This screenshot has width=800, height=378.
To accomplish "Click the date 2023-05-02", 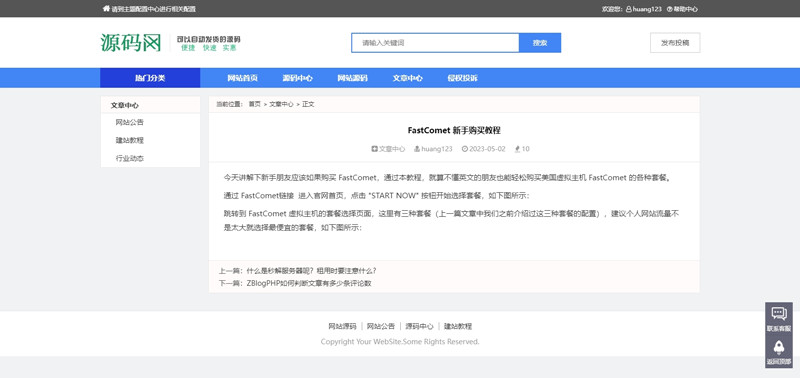I will [487, 149].
